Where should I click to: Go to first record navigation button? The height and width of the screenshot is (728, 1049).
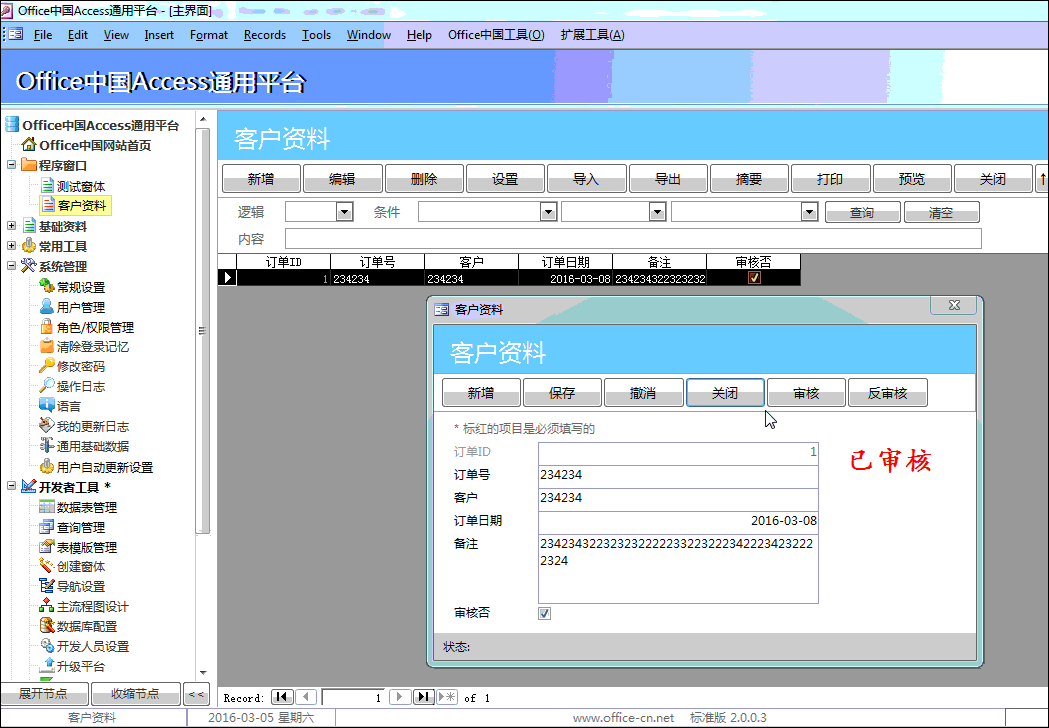[x=282, y=697]
